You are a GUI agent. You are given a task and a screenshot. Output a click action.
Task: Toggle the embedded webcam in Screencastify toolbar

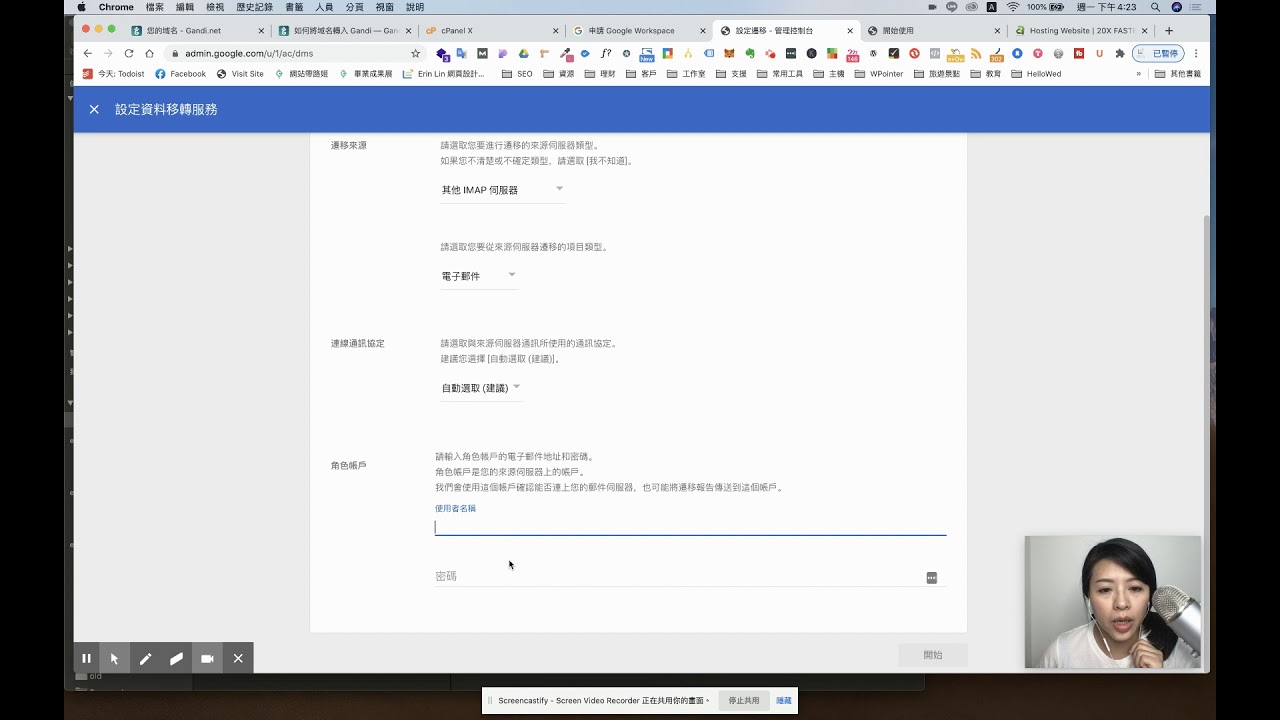pos(207,658)
